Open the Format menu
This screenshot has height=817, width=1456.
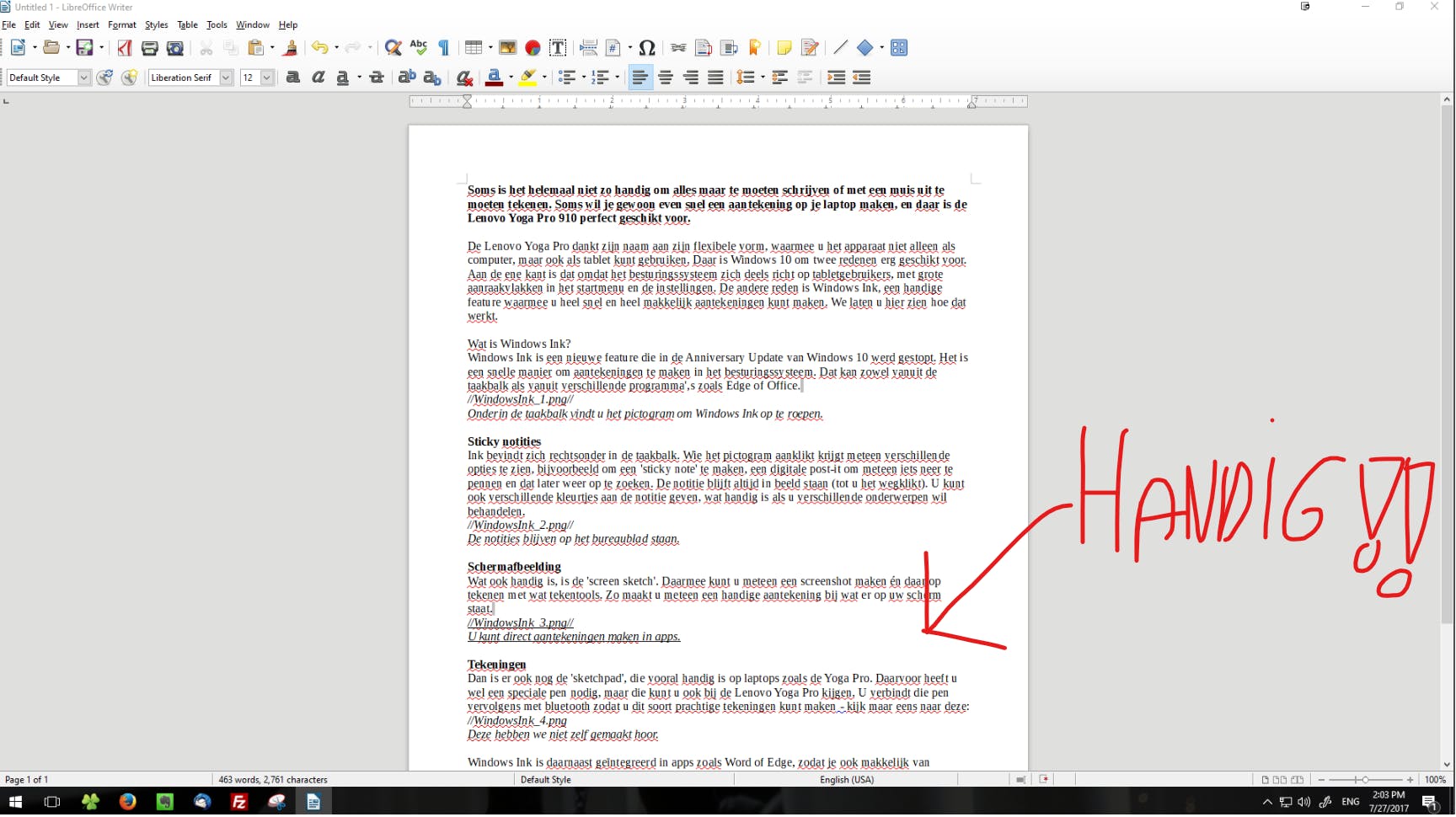click(x=122, y=25)
